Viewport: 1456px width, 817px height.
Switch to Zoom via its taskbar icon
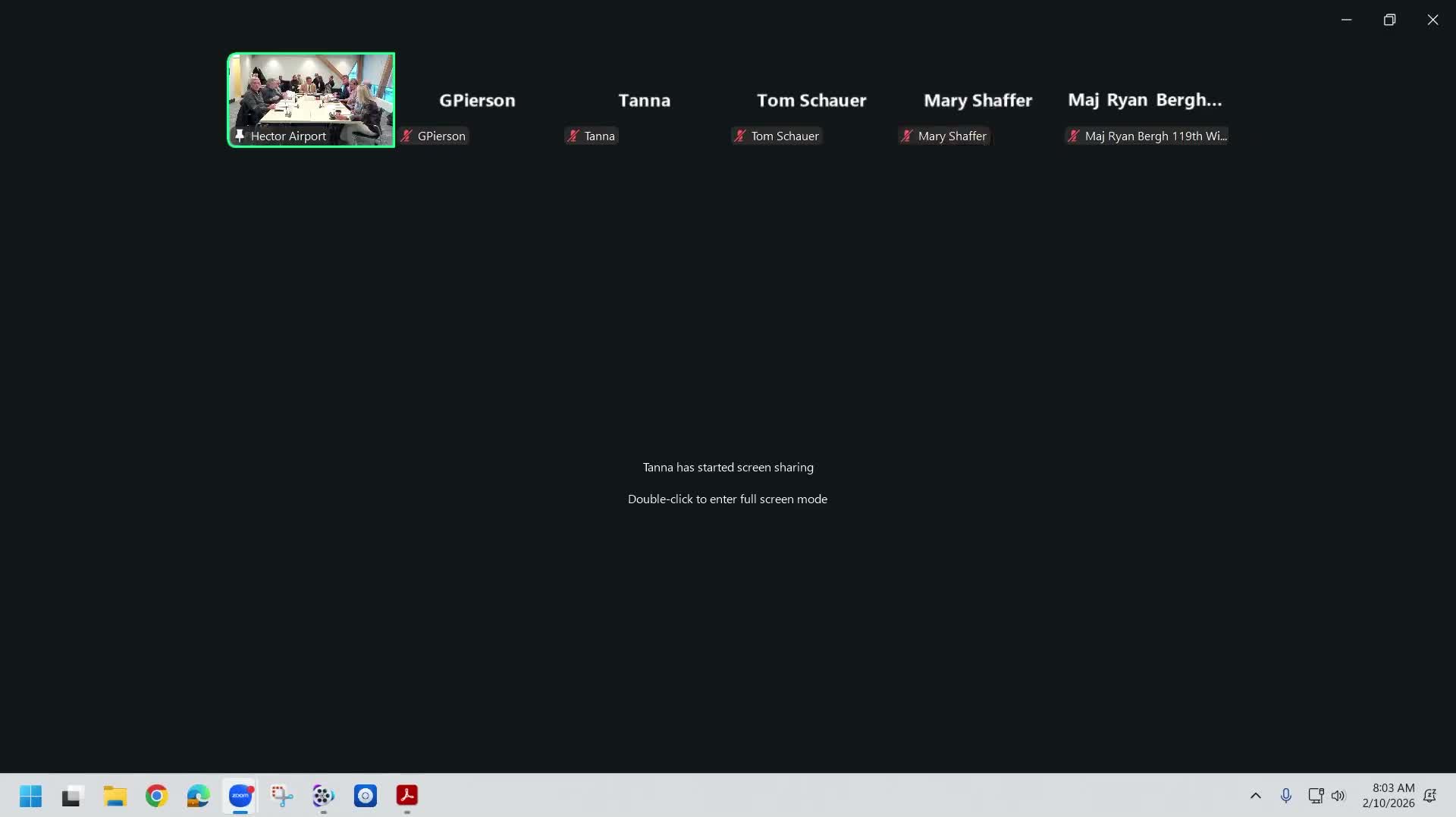tap(240, 796)
